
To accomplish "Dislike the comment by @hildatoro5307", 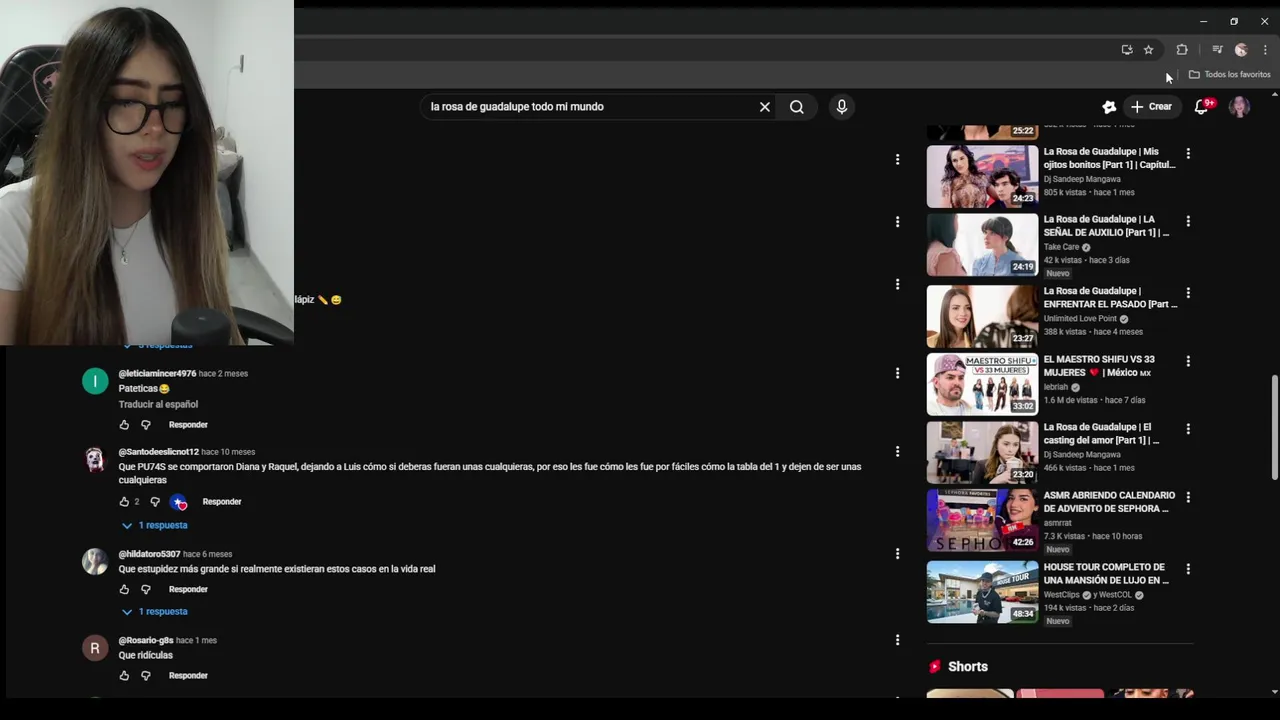I will [145, 590].
